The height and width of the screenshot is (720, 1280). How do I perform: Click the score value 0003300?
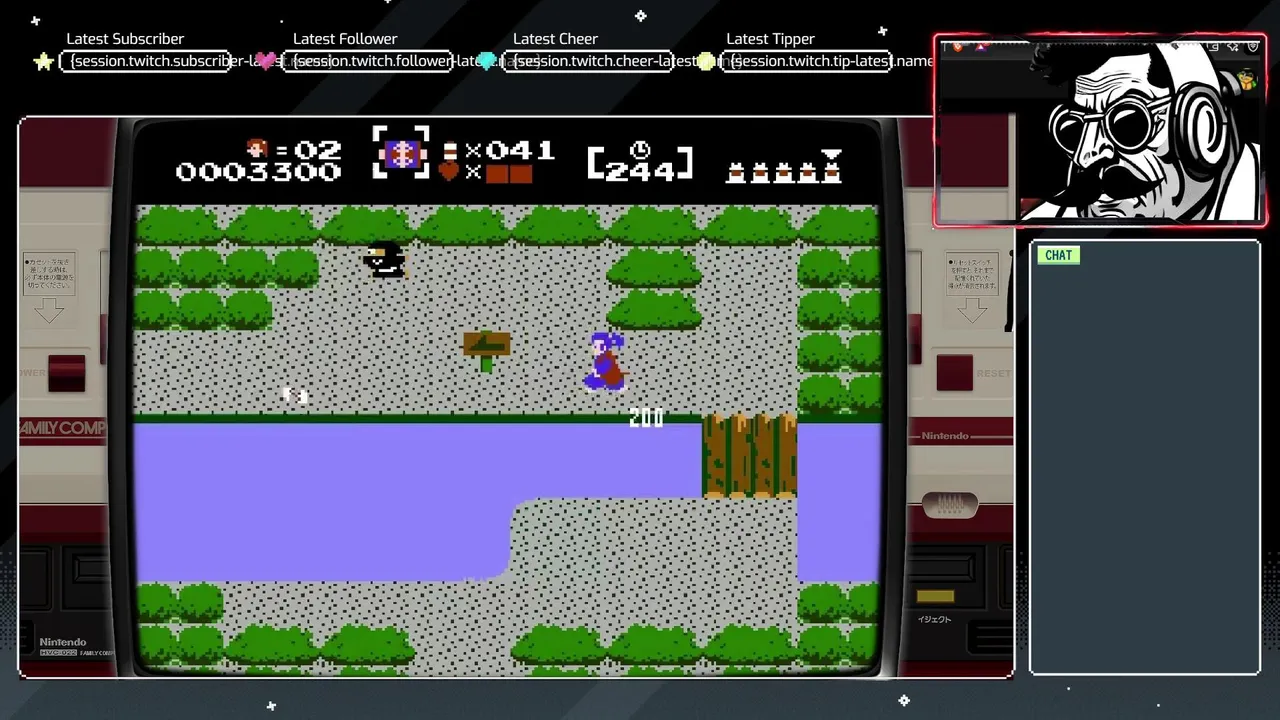point(258,172)
